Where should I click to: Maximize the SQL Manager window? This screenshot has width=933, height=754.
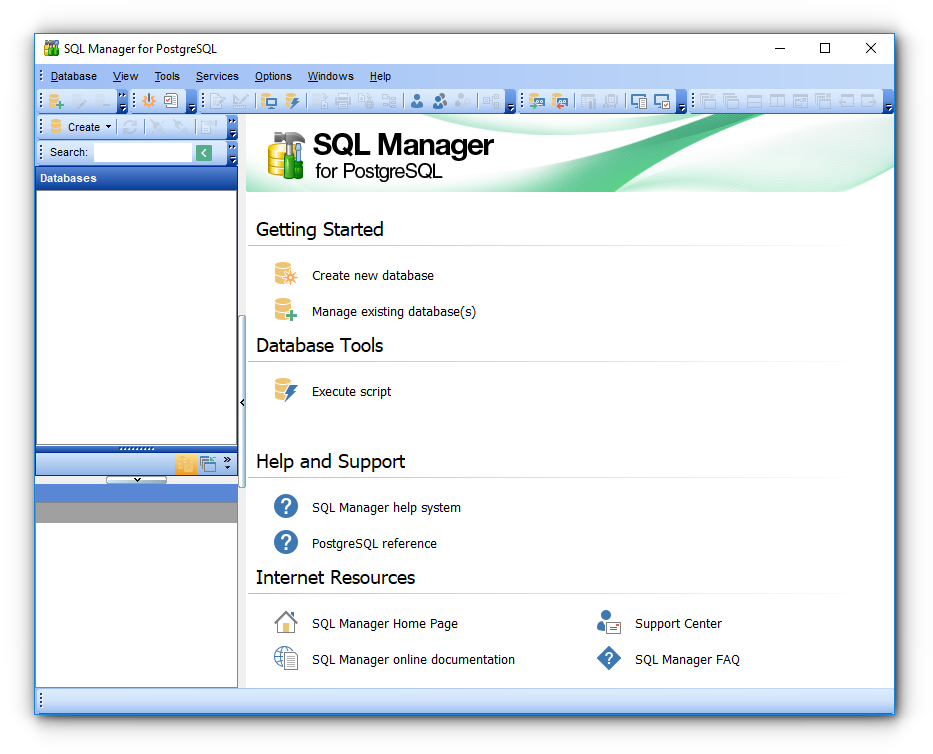825,48
